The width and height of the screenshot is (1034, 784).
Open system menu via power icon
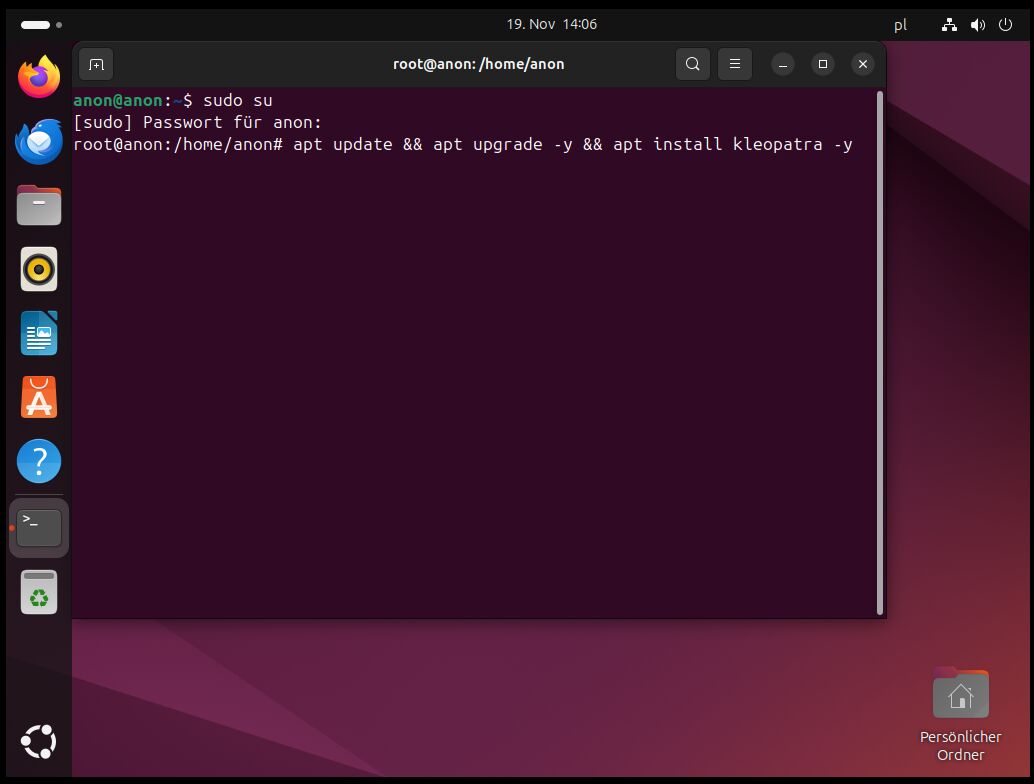(1005, 25)
